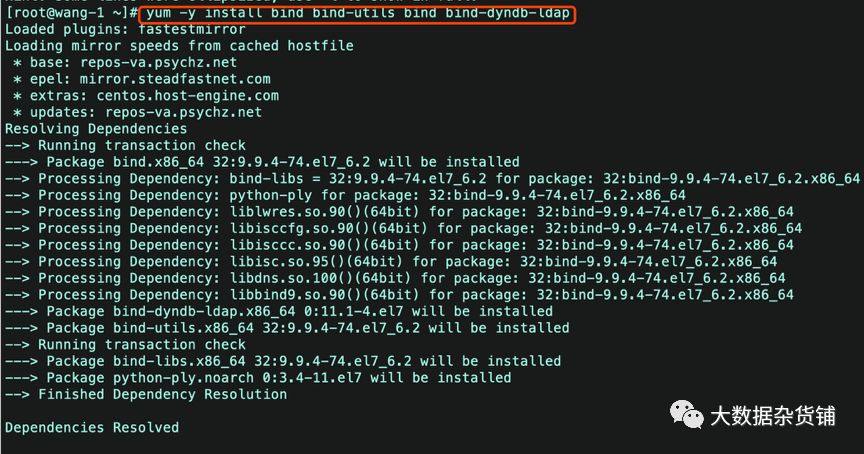
Task: Click the liblwres.so.90 dependency line
Action: [399, 212]
